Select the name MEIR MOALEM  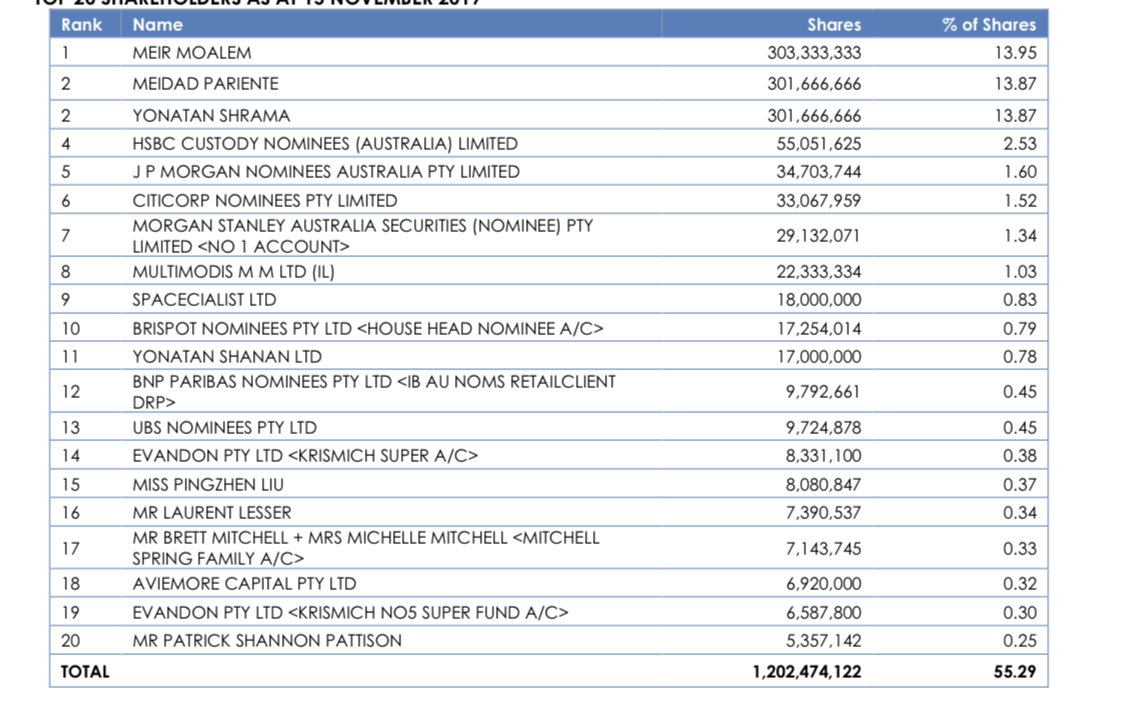pos(192,53)
